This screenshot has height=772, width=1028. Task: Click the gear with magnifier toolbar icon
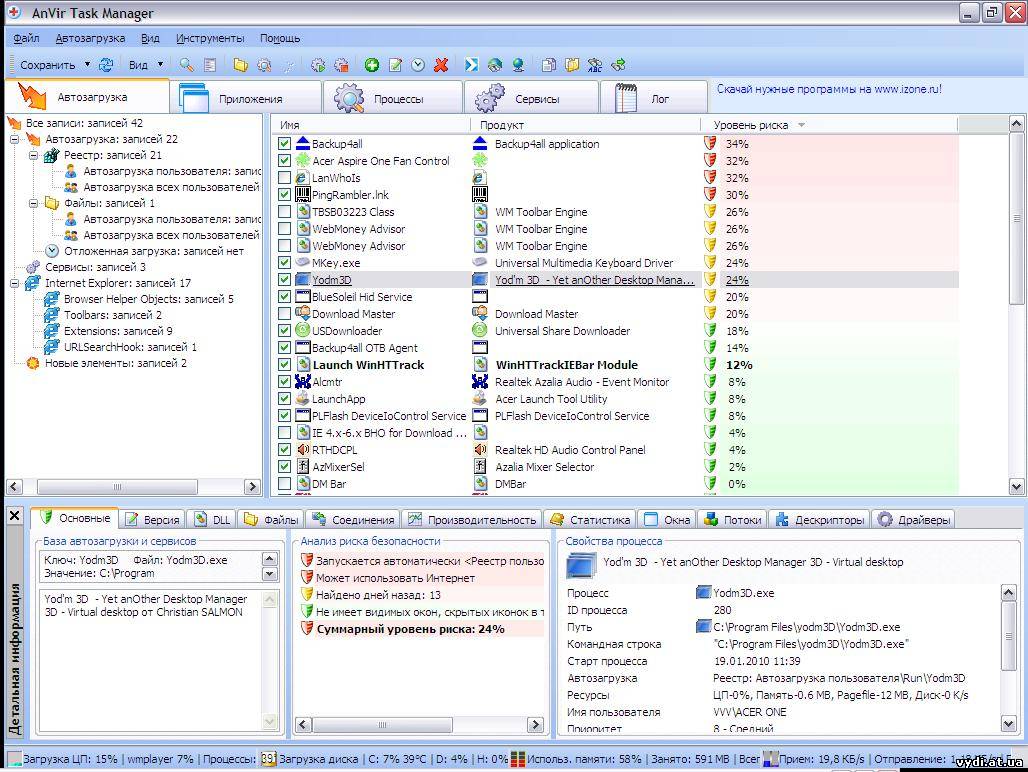pyautogui.click(x=264, y=65)
